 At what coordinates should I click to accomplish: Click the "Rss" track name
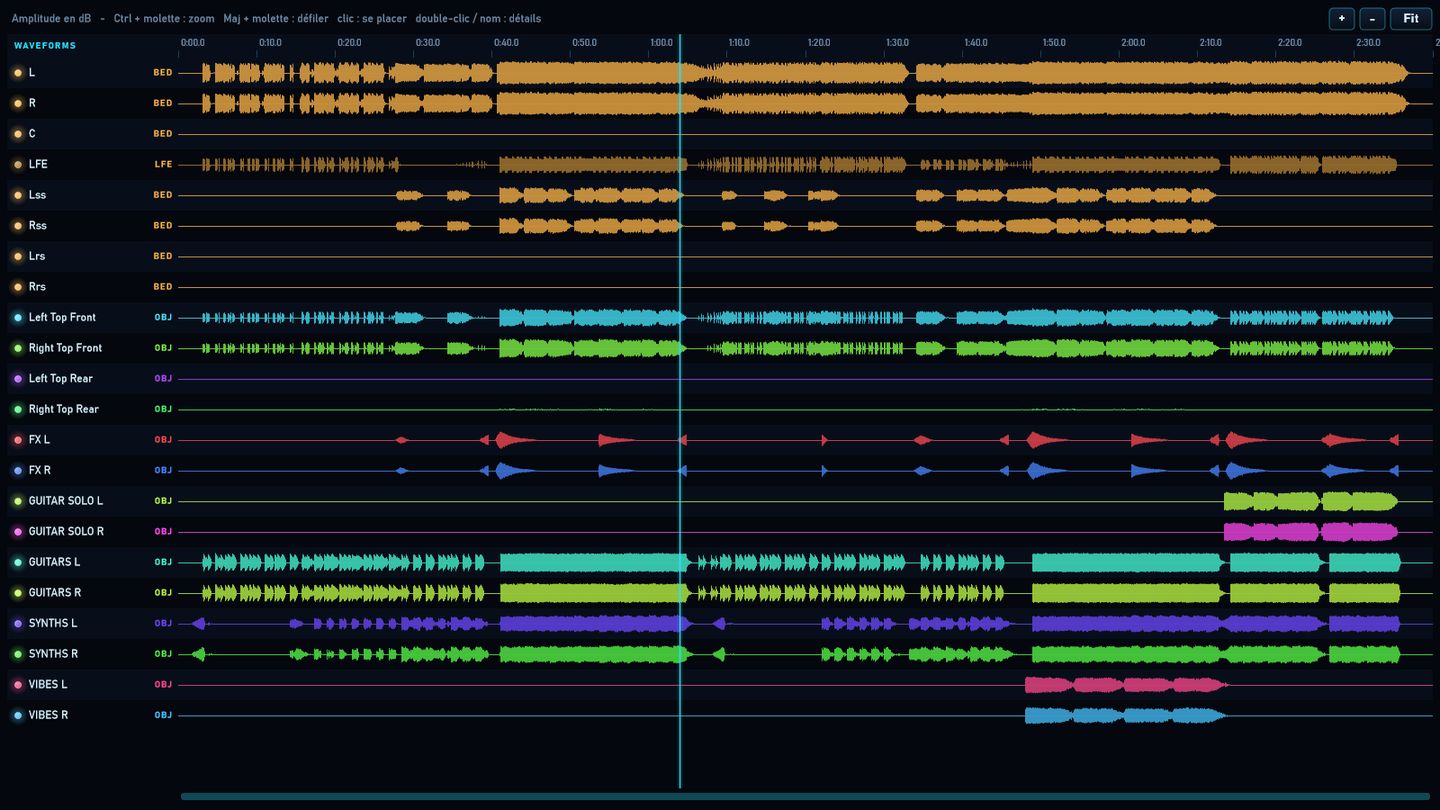coord(37,226)
